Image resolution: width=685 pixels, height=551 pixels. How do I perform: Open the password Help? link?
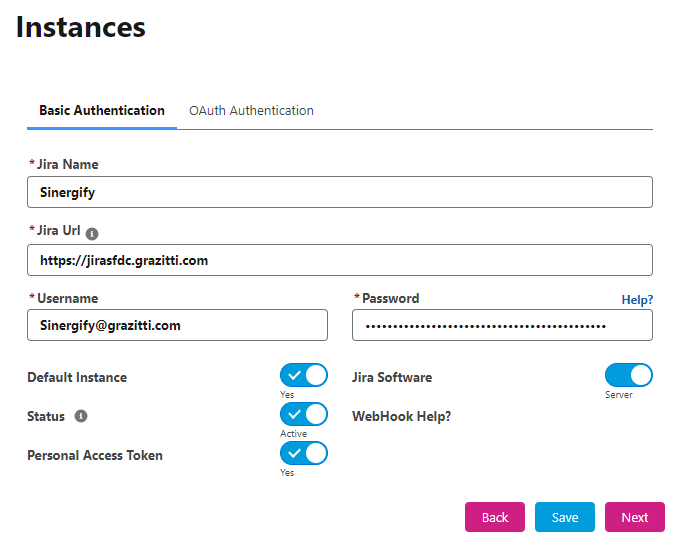[x=637, y=300]
